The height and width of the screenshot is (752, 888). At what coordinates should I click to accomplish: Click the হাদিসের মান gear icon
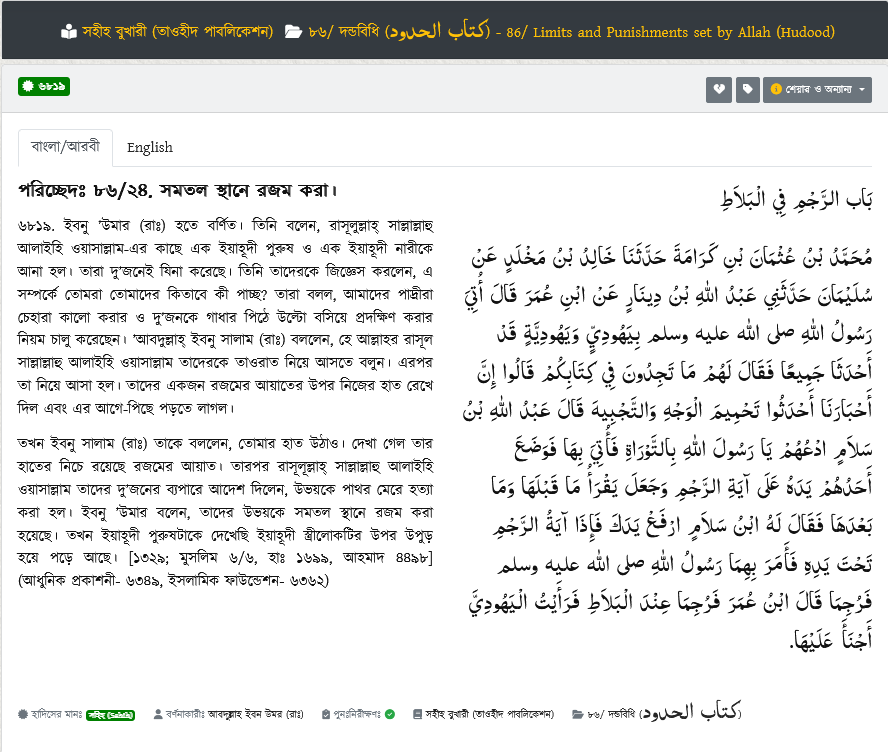(23, 714)
